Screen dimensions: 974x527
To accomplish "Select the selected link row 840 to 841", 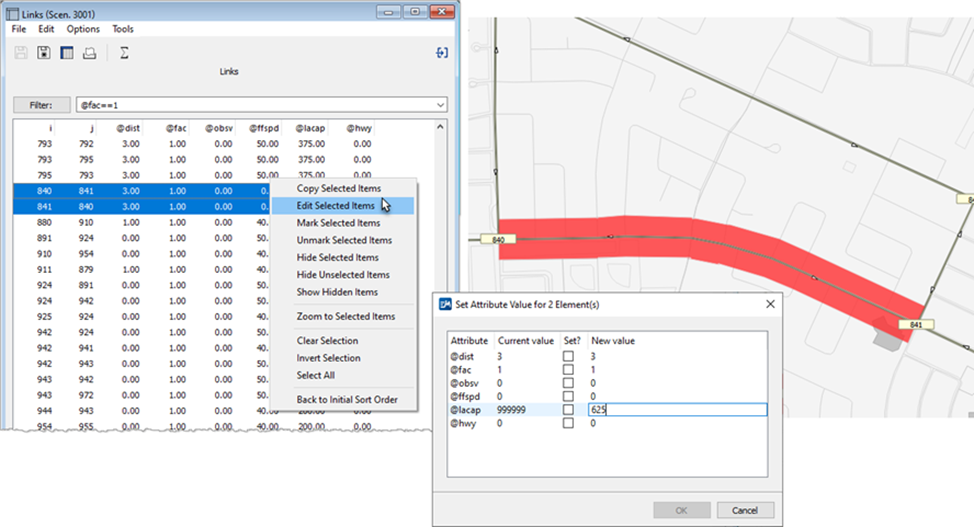I will click(x=142, y=191).
